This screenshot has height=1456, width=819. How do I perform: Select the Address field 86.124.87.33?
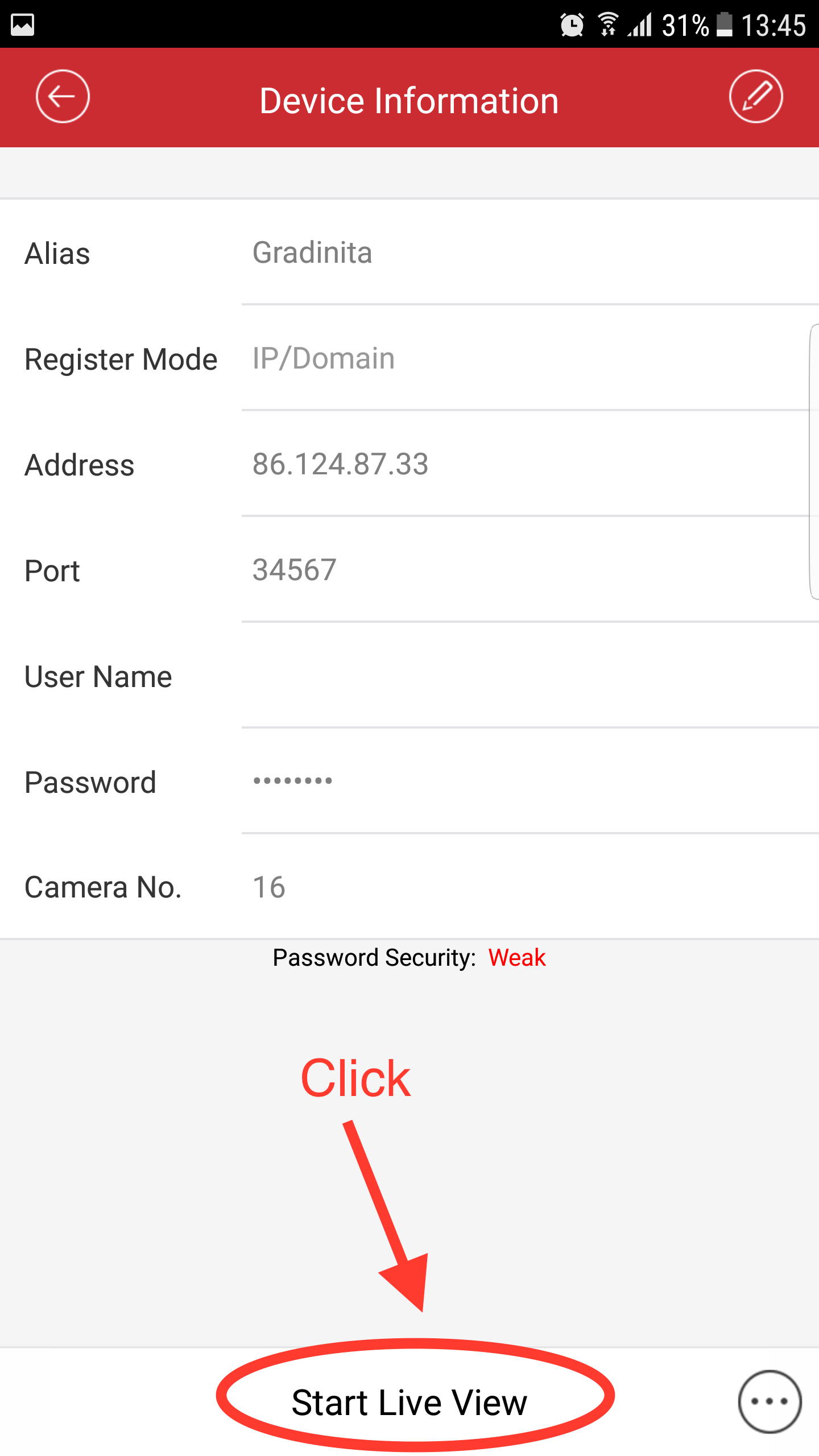(x=530, y=464)
